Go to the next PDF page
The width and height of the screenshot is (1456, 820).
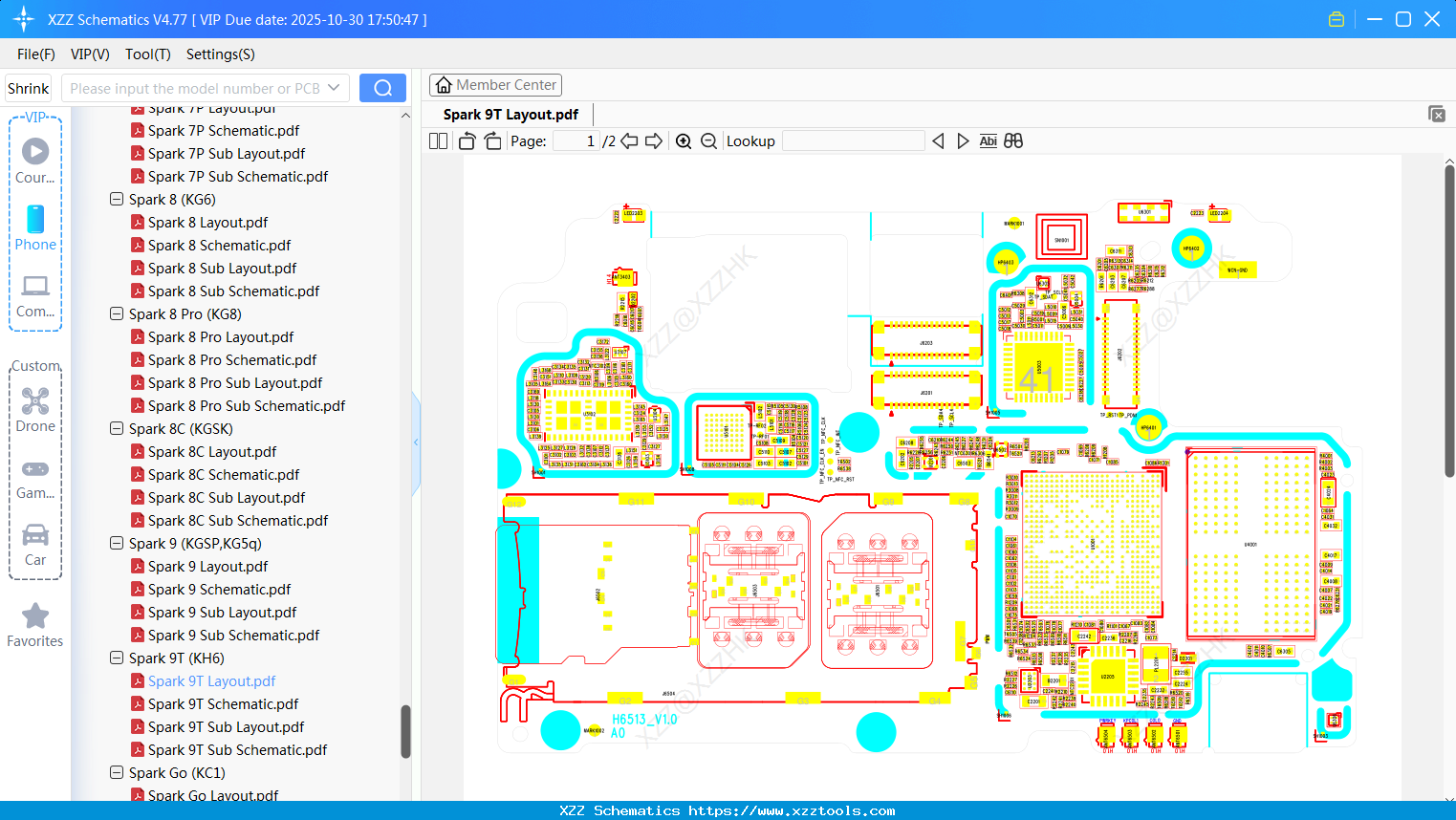tap(654, 140)
